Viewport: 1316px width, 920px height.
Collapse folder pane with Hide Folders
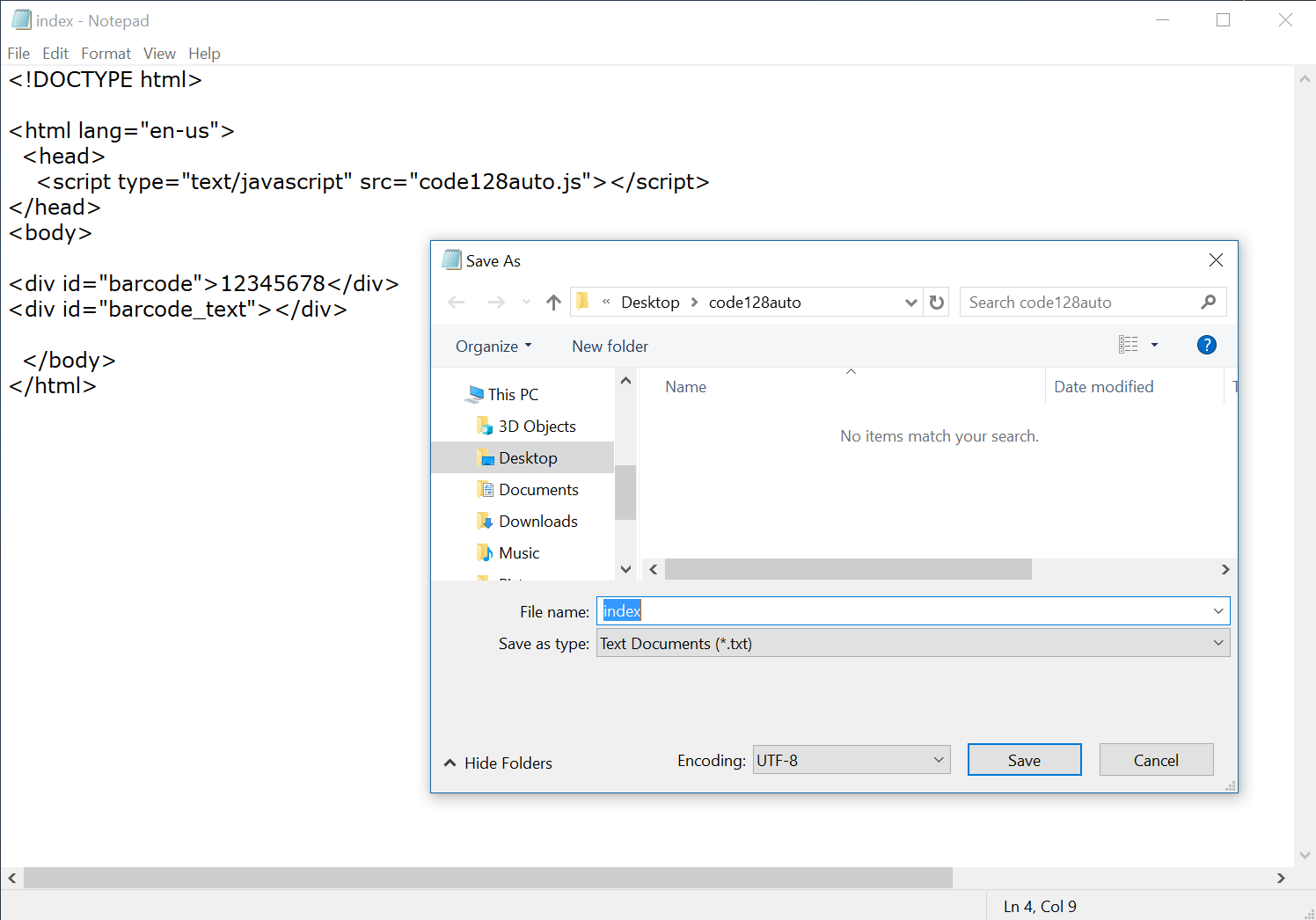tap(498, 763)
